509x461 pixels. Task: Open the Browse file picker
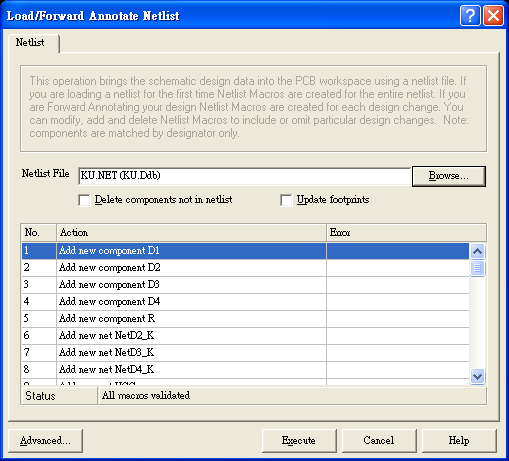(449, 176)
